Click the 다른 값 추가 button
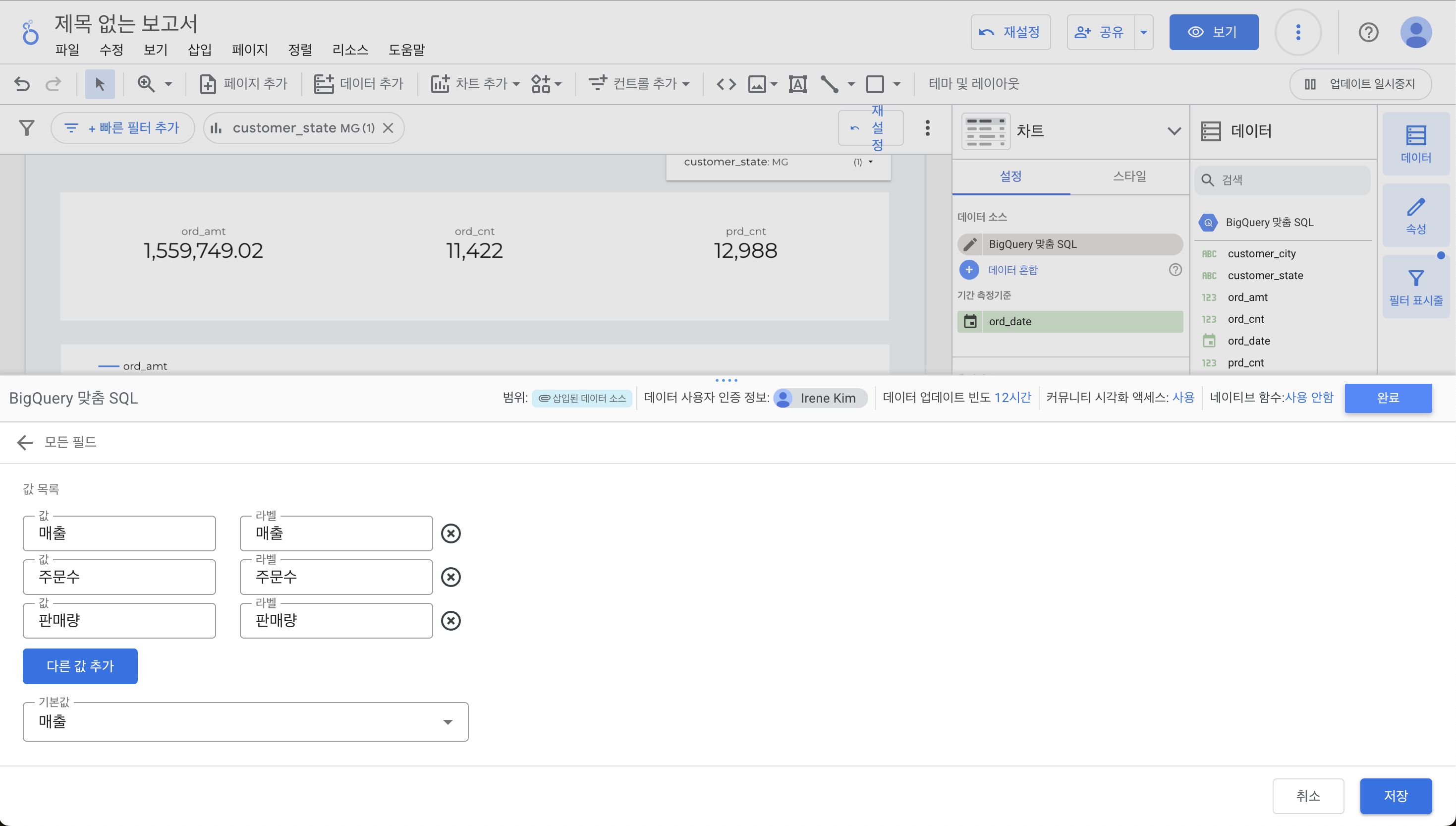This screenshot has width=1456, height=826. (x=80, y=666)
